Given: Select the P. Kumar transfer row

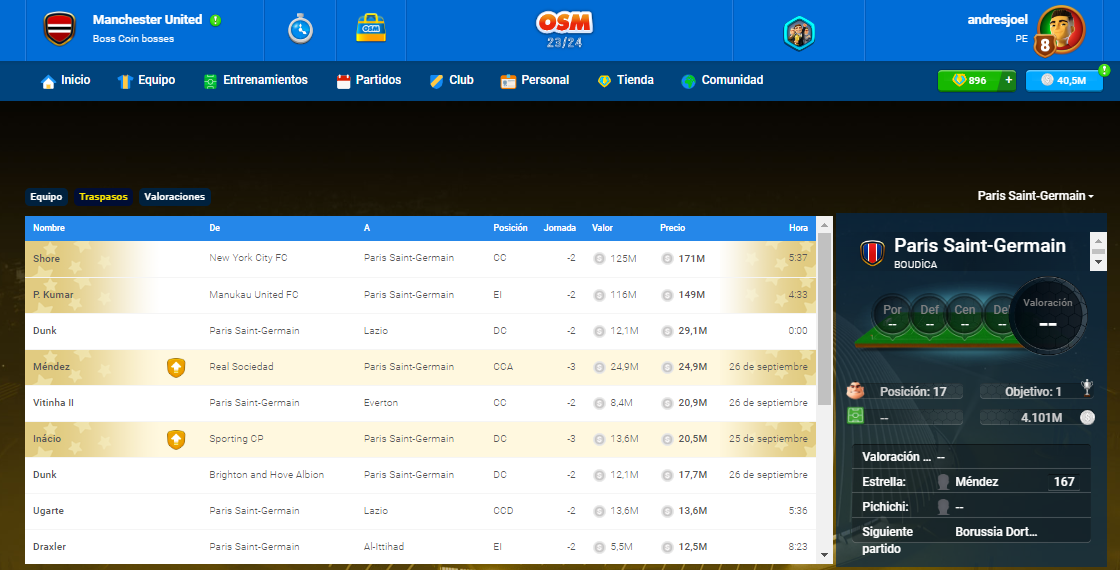Looking at the screenshot, I should click(421, 295).
